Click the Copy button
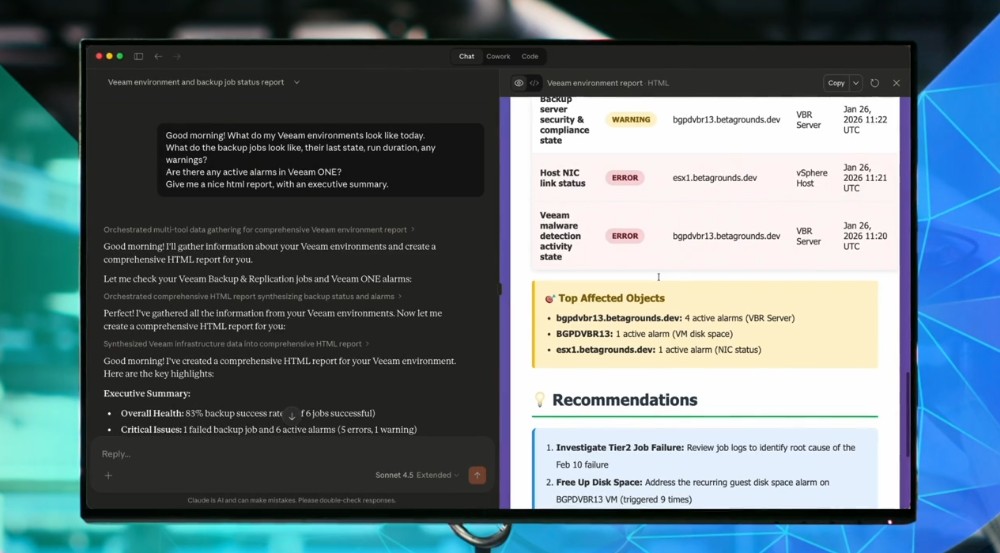The image size is (1000, 553). 836,83
